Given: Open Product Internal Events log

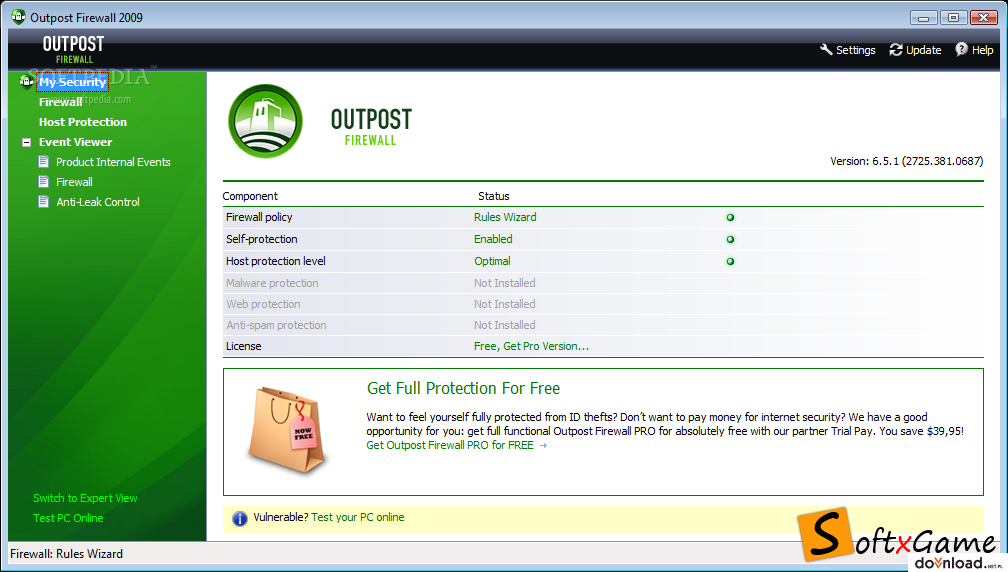Looking at the screenshot, I should [x=113, y=162].
